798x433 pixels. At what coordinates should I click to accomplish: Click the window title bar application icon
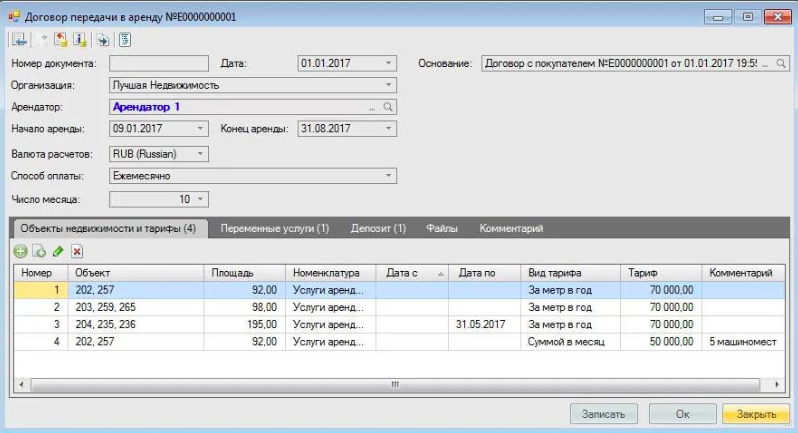(14, 16)
